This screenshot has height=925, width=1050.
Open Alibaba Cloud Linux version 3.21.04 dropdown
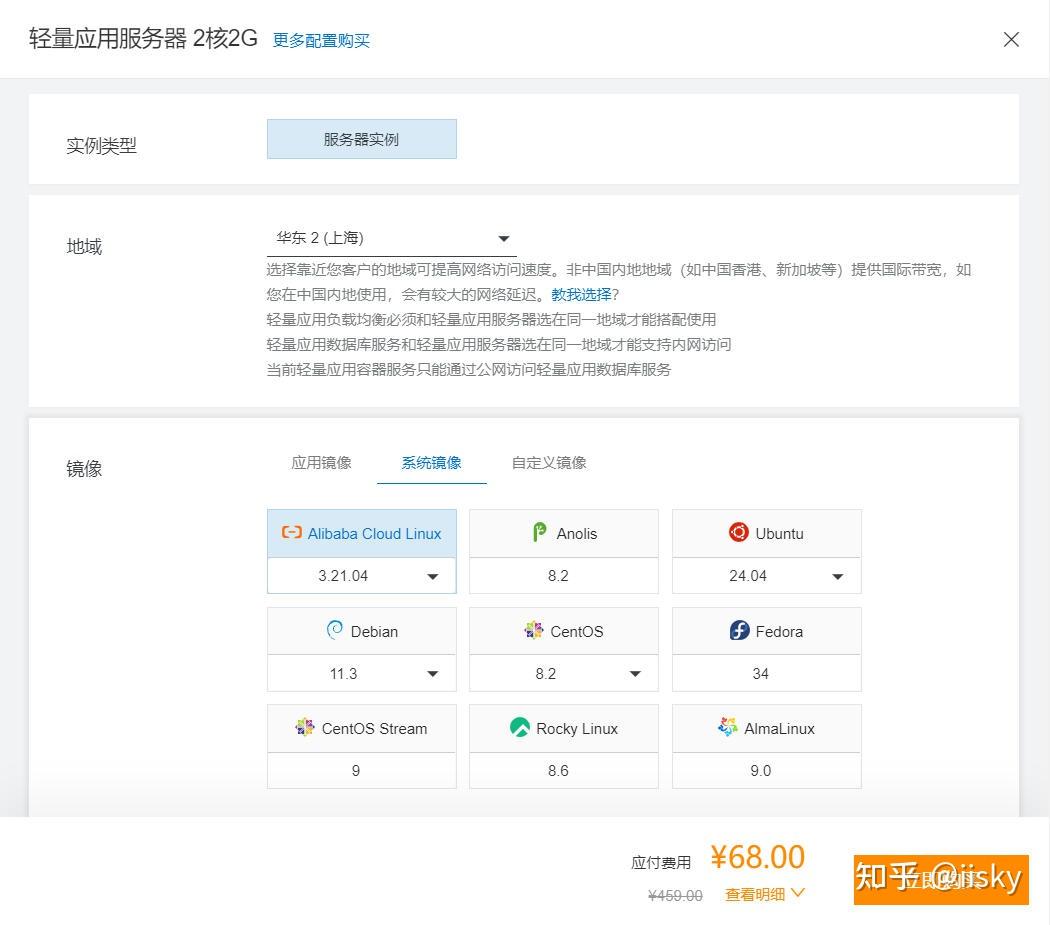pos(362,576)
